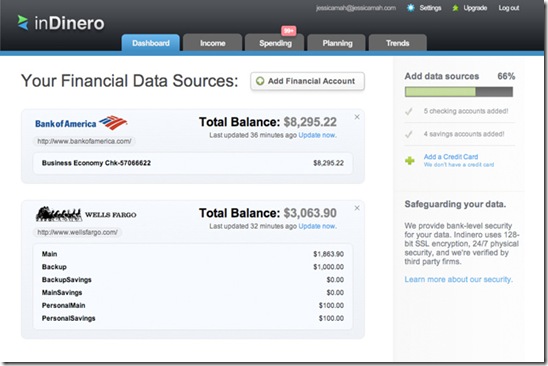Select the Backup account row

point(193,267)
